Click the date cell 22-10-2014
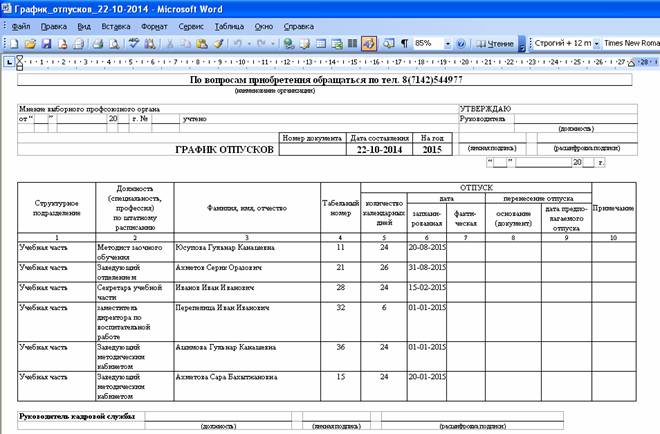This screenshot has width=660, height=434. coord(379,149)
